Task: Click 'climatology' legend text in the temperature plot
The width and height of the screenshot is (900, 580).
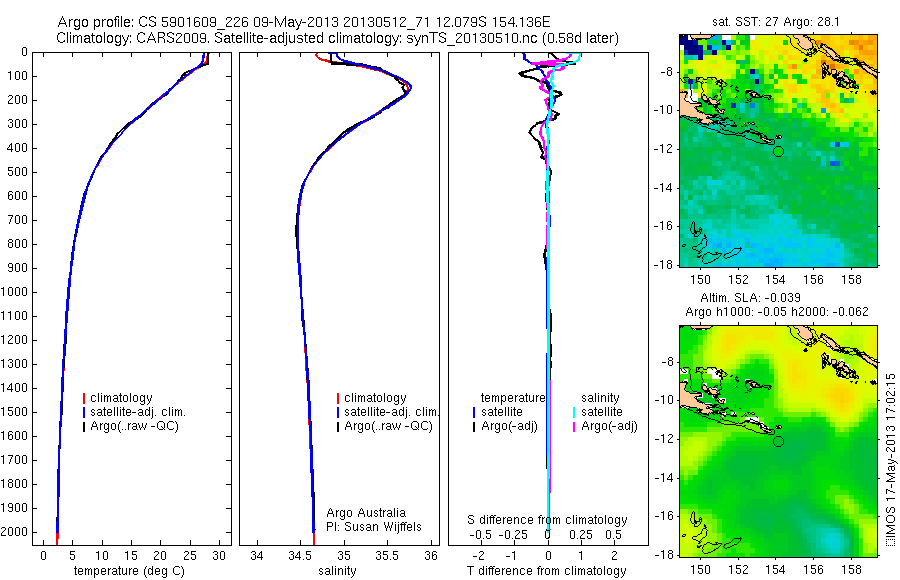Action: click(x=121, y=398)
